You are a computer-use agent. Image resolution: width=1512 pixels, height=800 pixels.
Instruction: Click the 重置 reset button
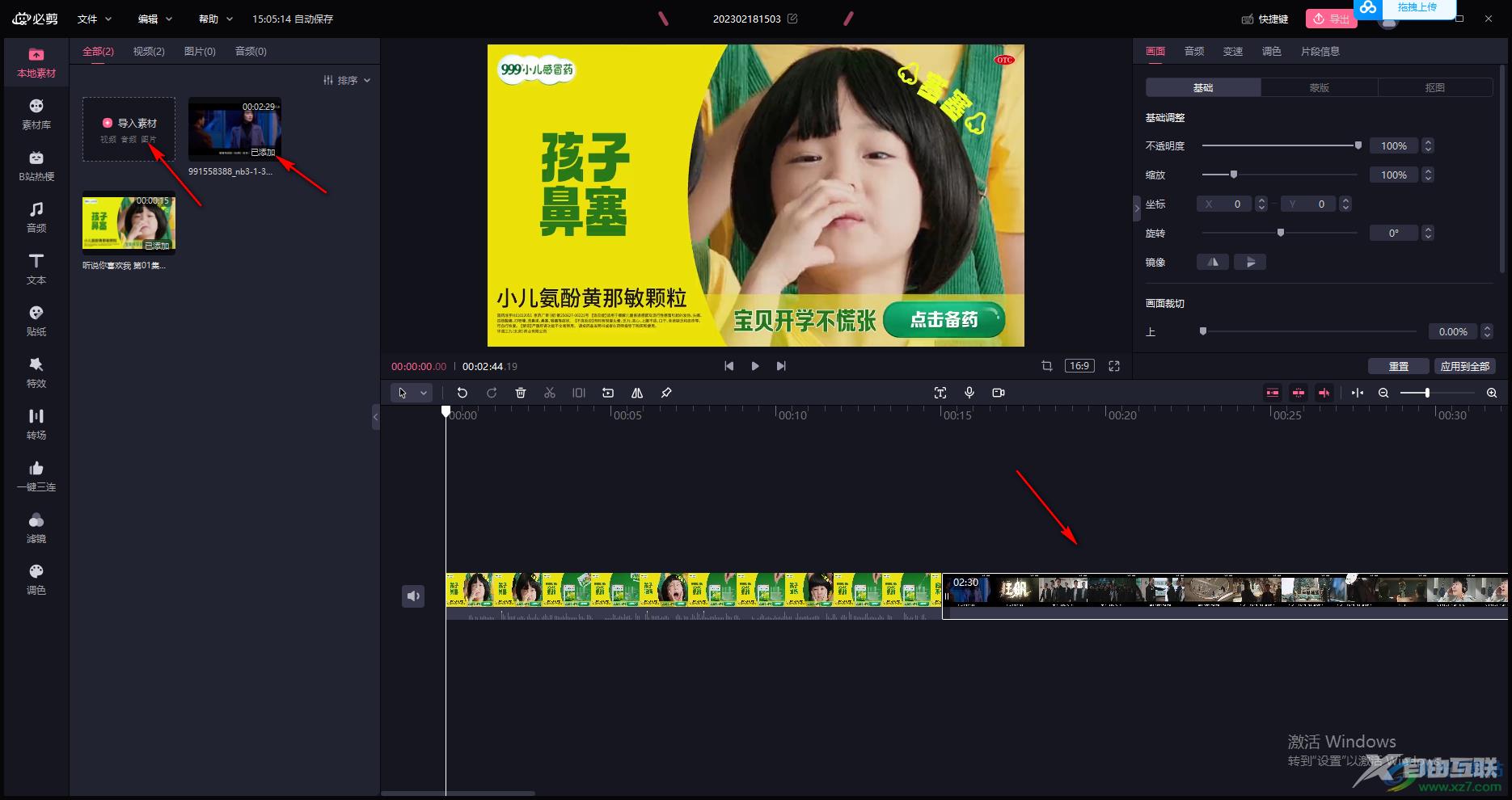point(1398,366)
